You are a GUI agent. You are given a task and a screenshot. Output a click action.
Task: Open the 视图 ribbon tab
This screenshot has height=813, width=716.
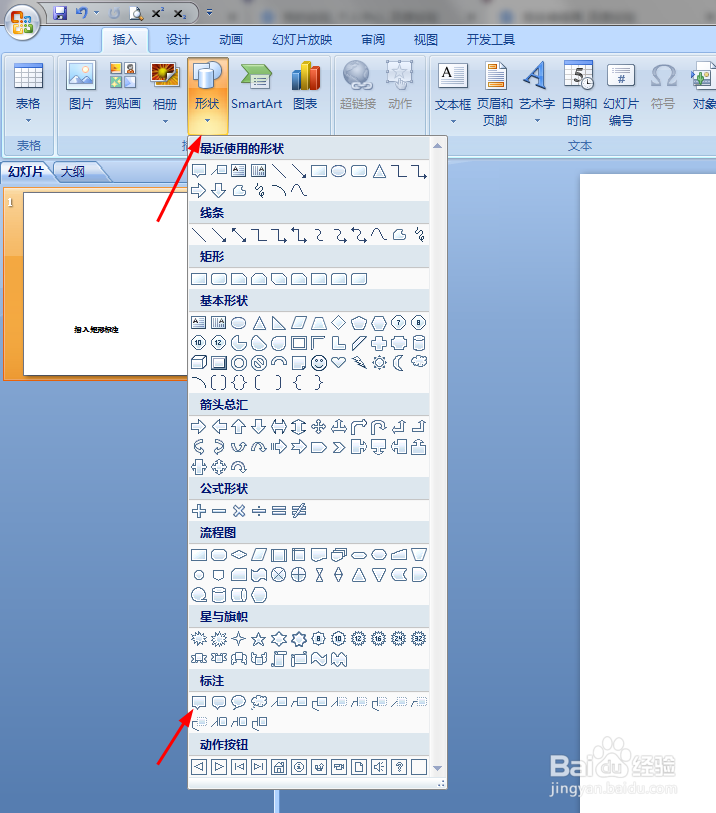(x=426, y=39)
